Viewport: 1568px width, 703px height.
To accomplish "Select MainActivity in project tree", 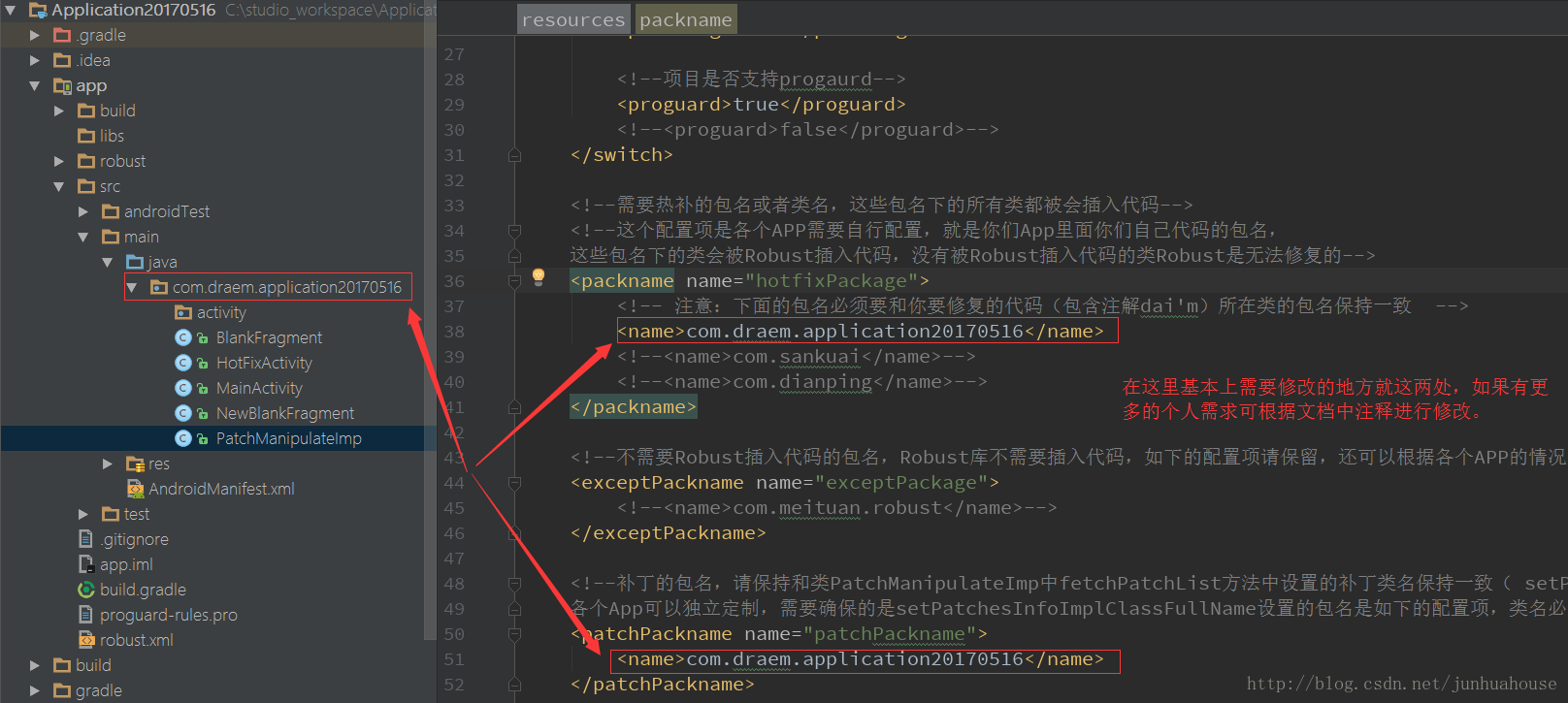I will tap(259, 388).
